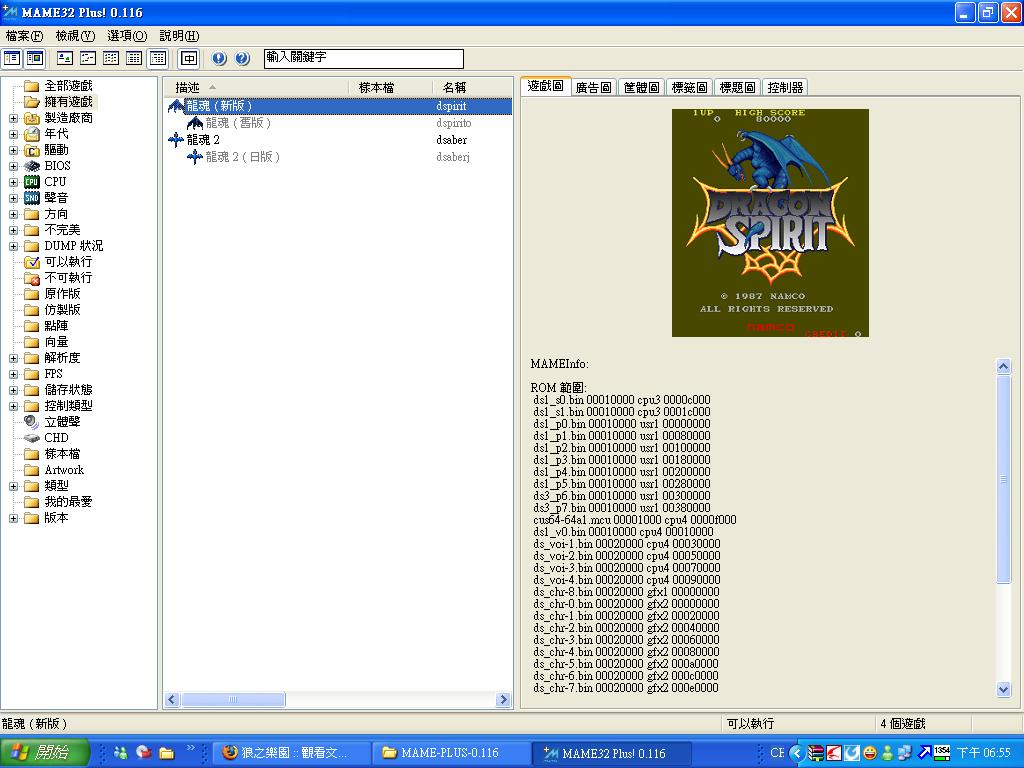Switch to small icons view
Screen dimensions: 1024x768
[88, 59]
